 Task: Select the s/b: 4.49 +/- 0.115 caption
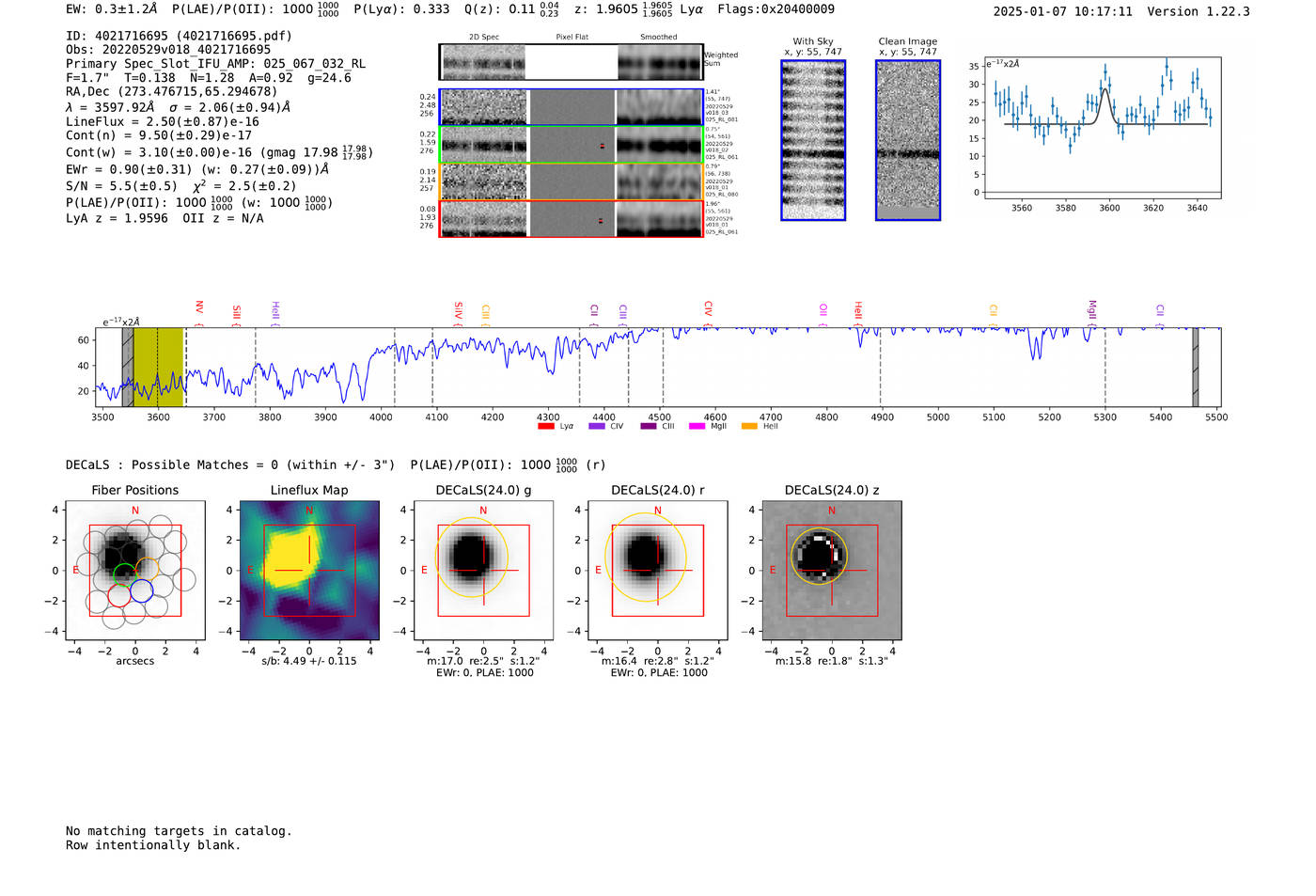tap(309, 661)
